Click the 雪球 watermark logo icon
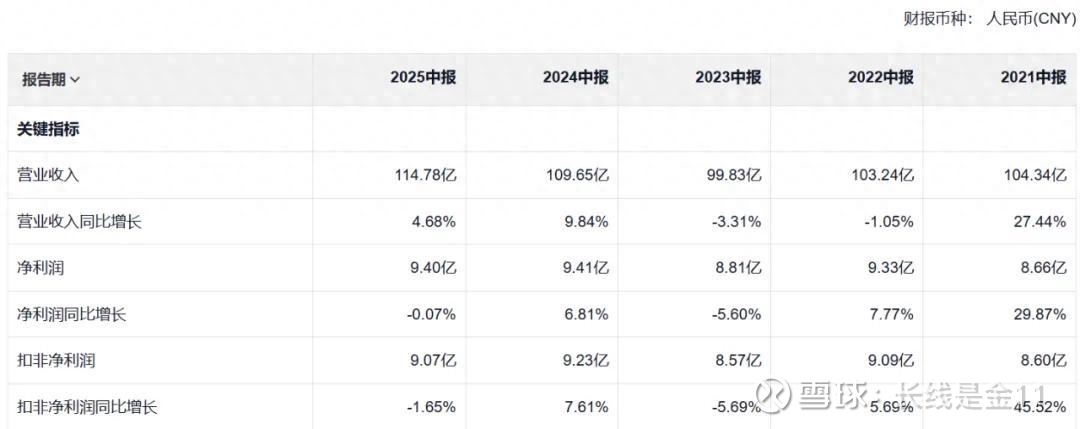1080x429 pixels. (771, 395)
